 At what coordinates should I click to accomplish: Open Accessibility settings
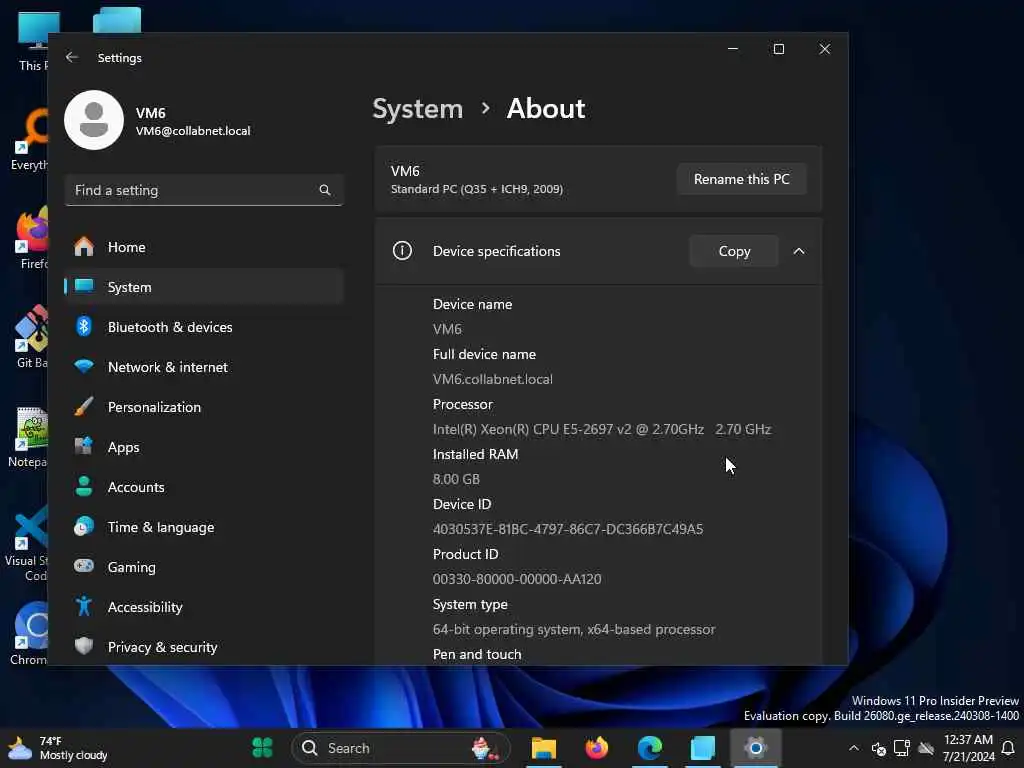tap(204, 607)
